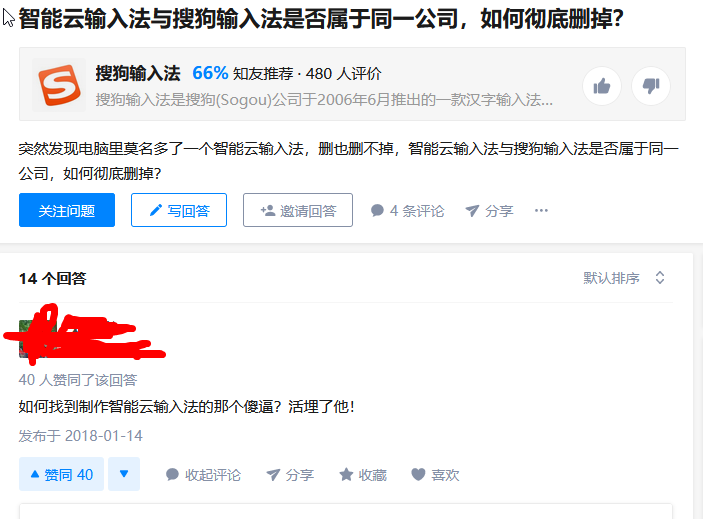Click the sort up-down chevron arrows
Screen dimensions: 703x519
pyautogui.click(x=660, y=278)
